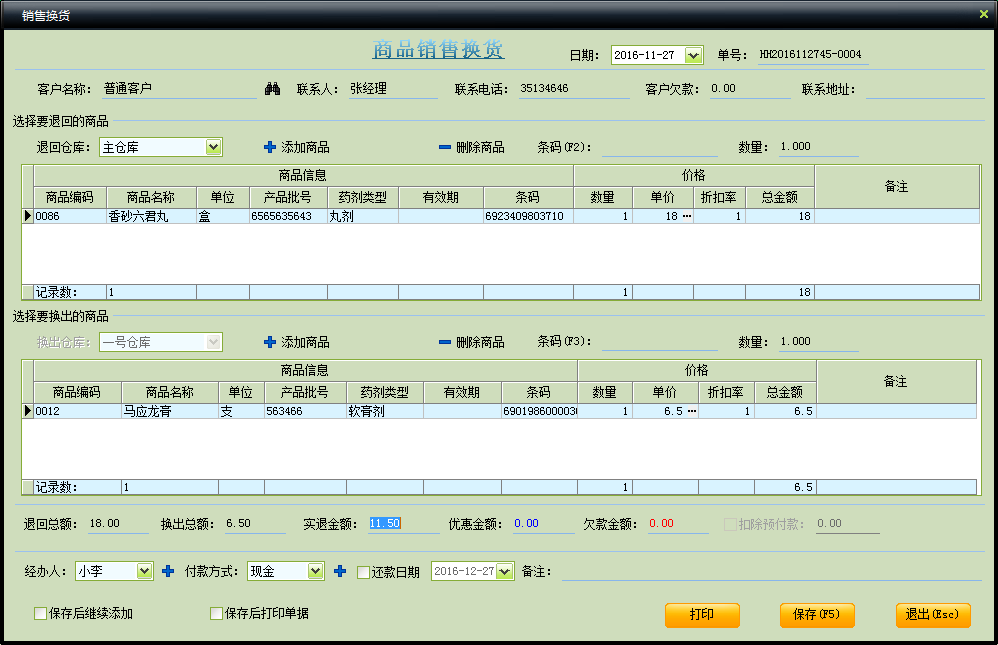Close the 销售换货 window
Viewport: 998px width, 645px height.
tap(983, 13)
